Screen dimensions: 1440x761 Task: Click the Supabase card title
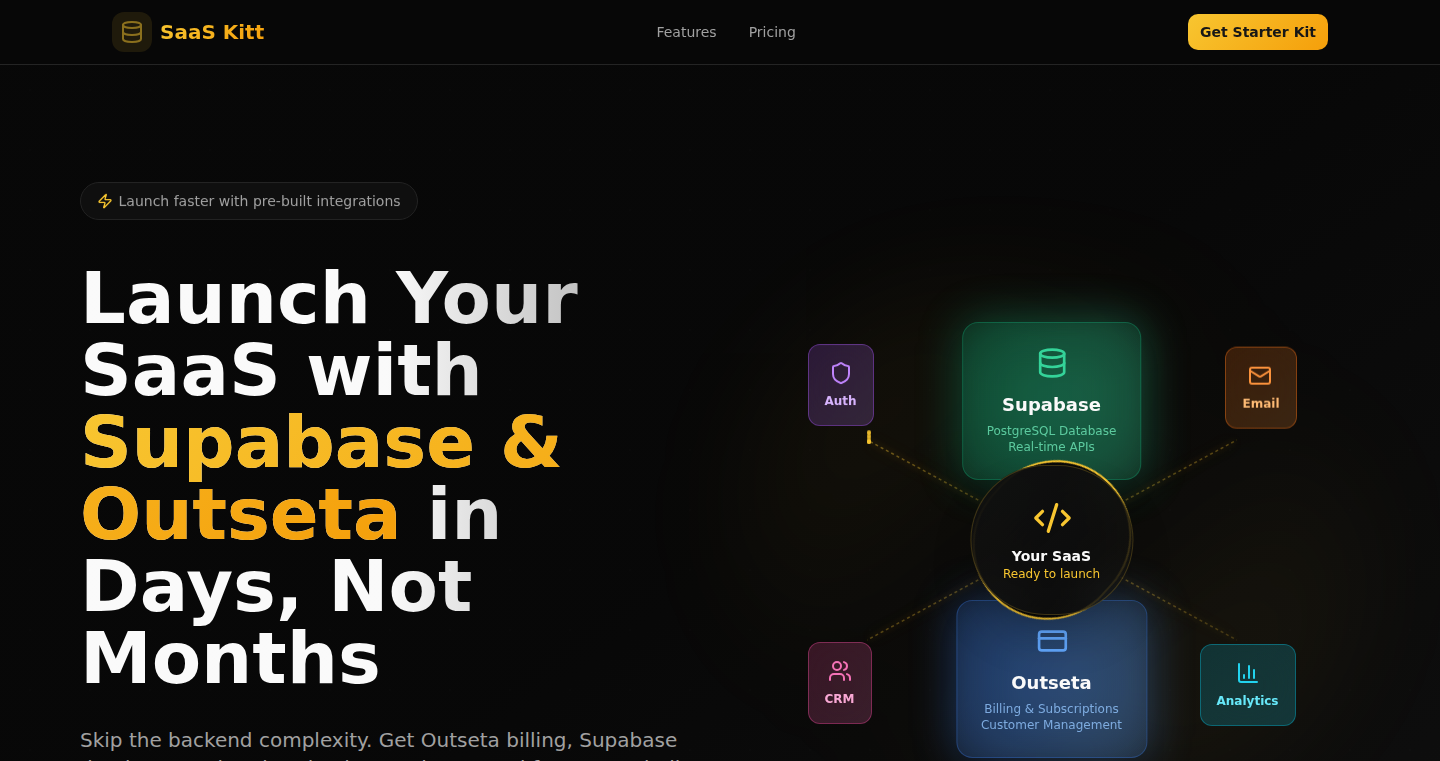pyautogui.click(x=1051, y=405)
